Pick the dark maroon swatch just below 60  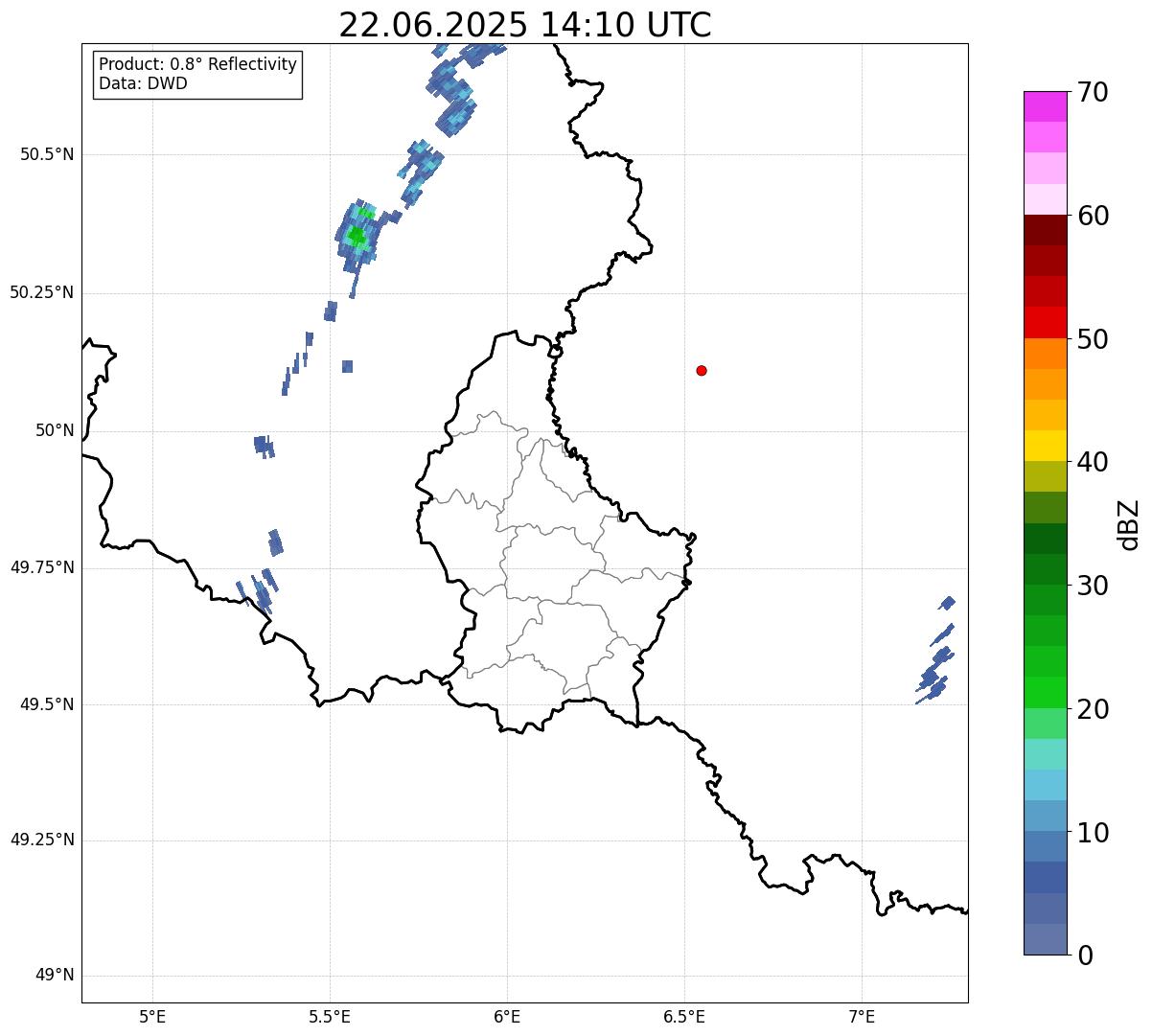tap(1045, 230)
